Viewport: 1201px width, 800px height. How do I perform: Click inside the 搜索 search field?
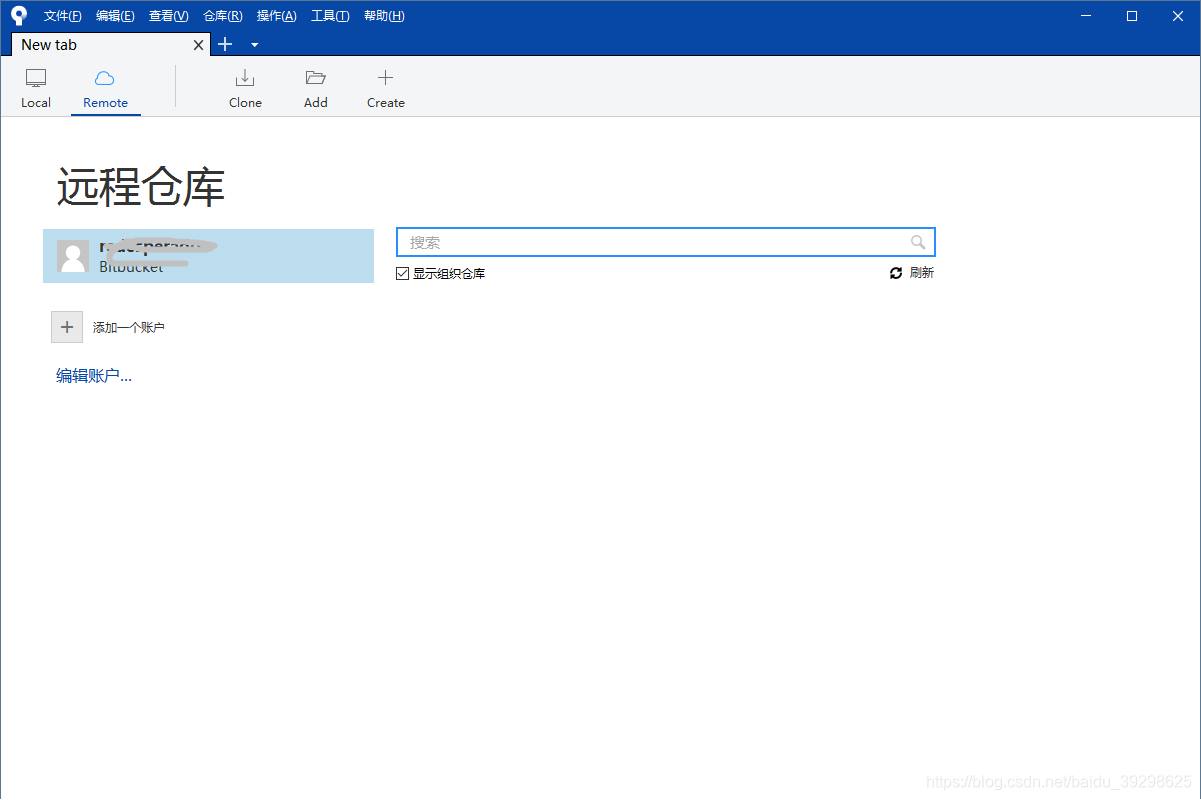tap(666, 242)
